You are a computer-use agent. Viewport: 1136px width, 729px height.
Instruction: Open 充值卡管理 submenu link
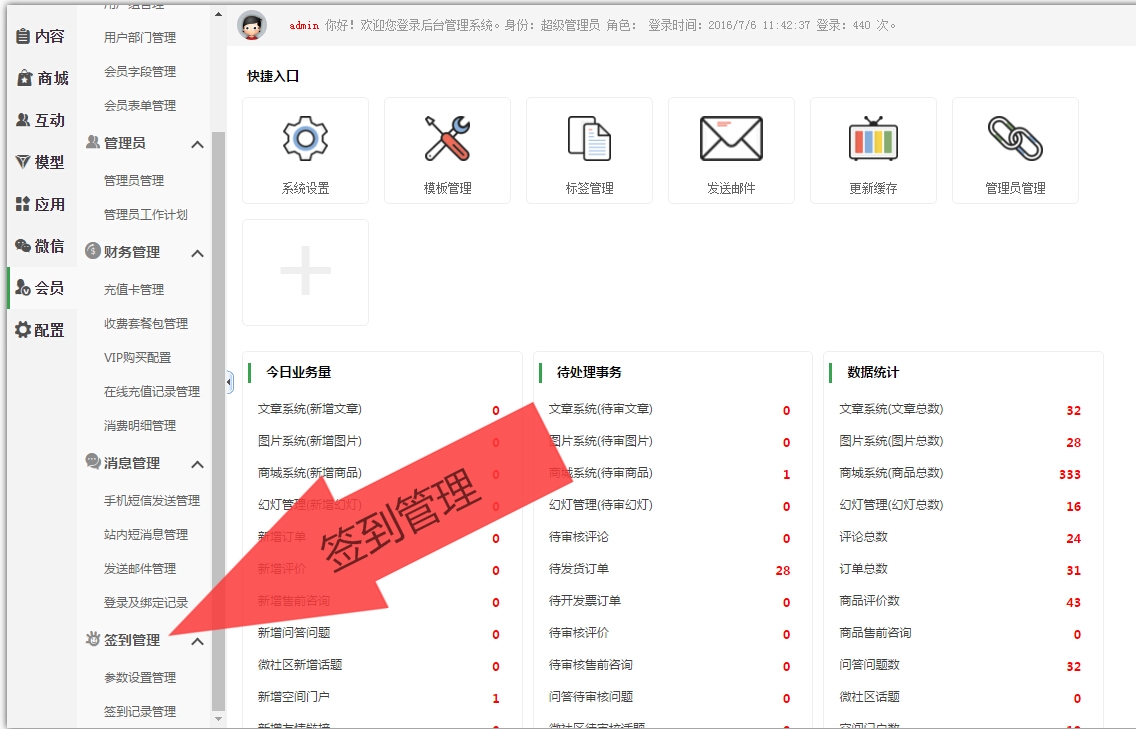coord(134,290)
